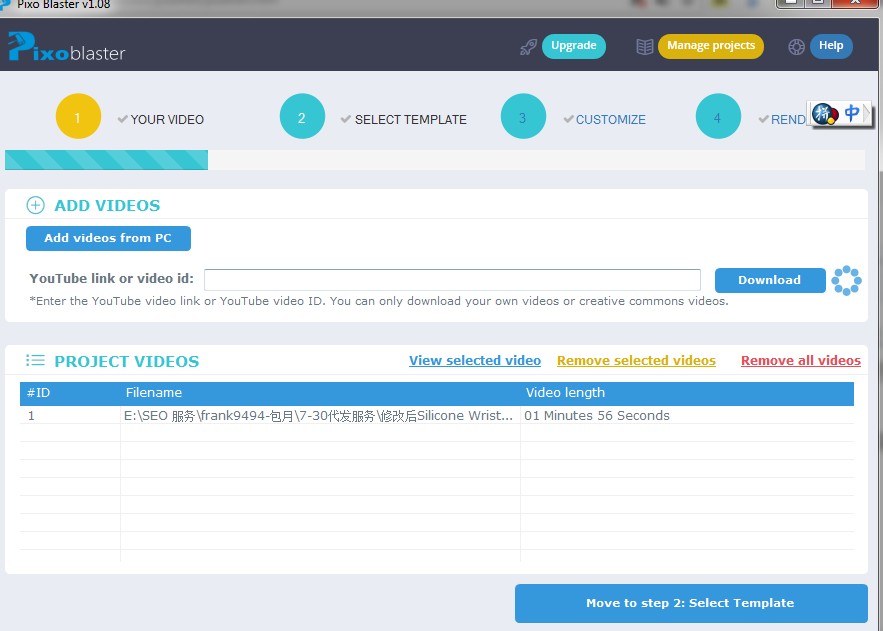Select the YOUR VIDEO step label

(x=167, y=119)
